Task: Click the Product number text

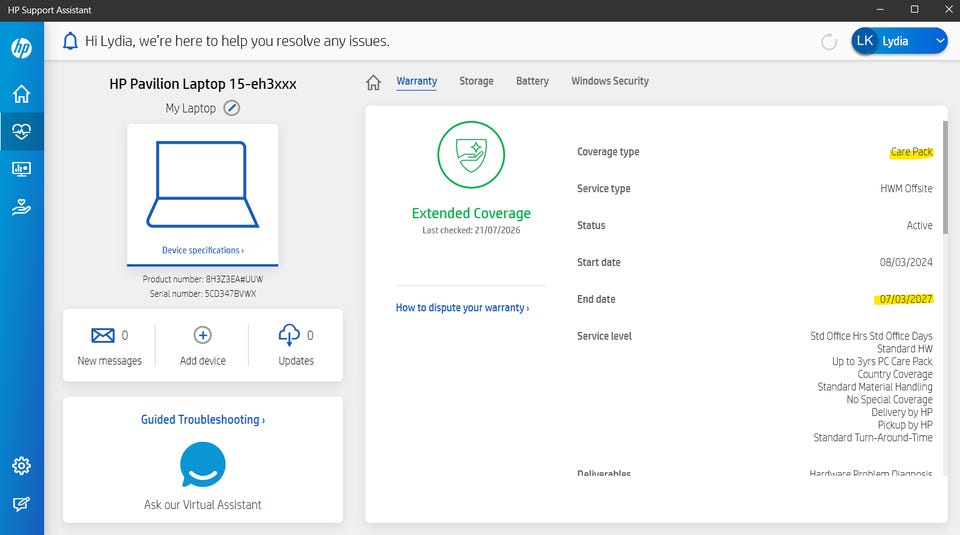Action: pyautogui.click(x=203, y=279)
